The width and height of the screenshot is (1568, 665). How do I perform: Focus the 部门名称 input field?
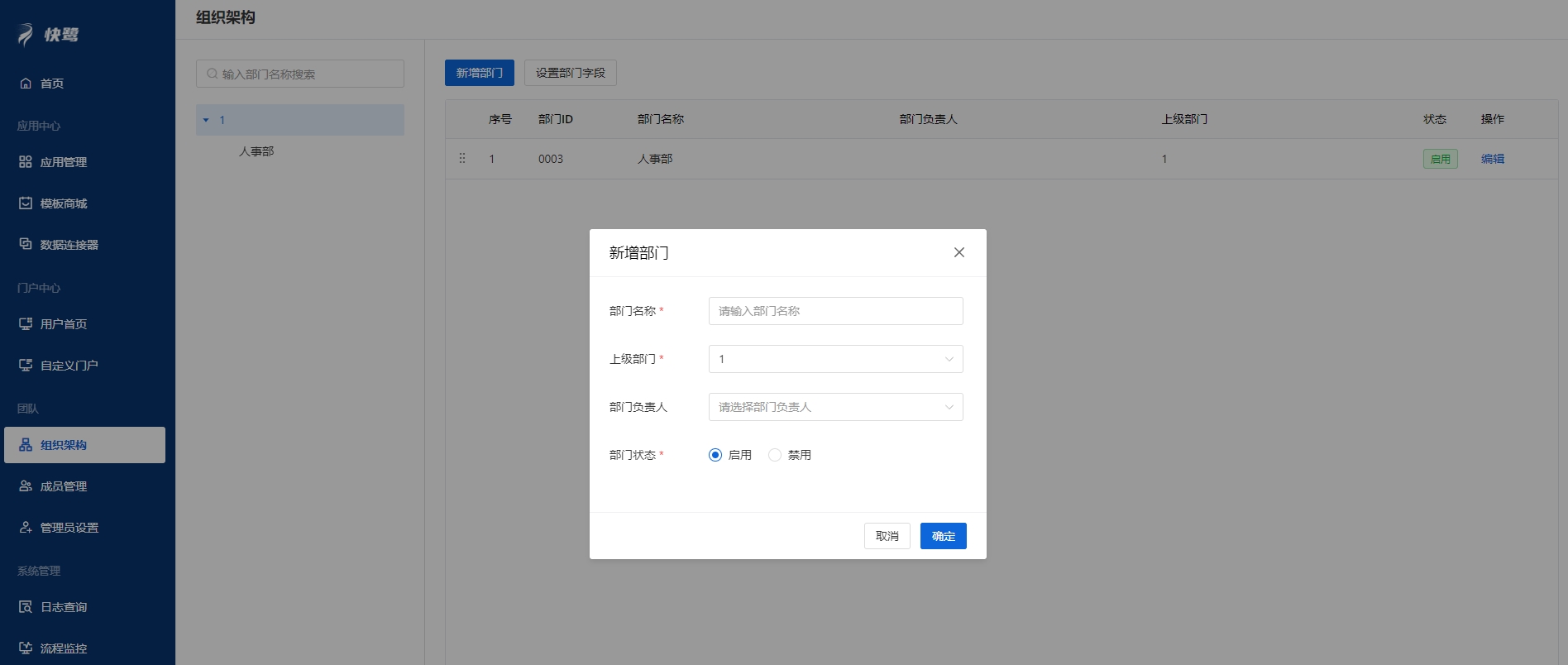836,311
